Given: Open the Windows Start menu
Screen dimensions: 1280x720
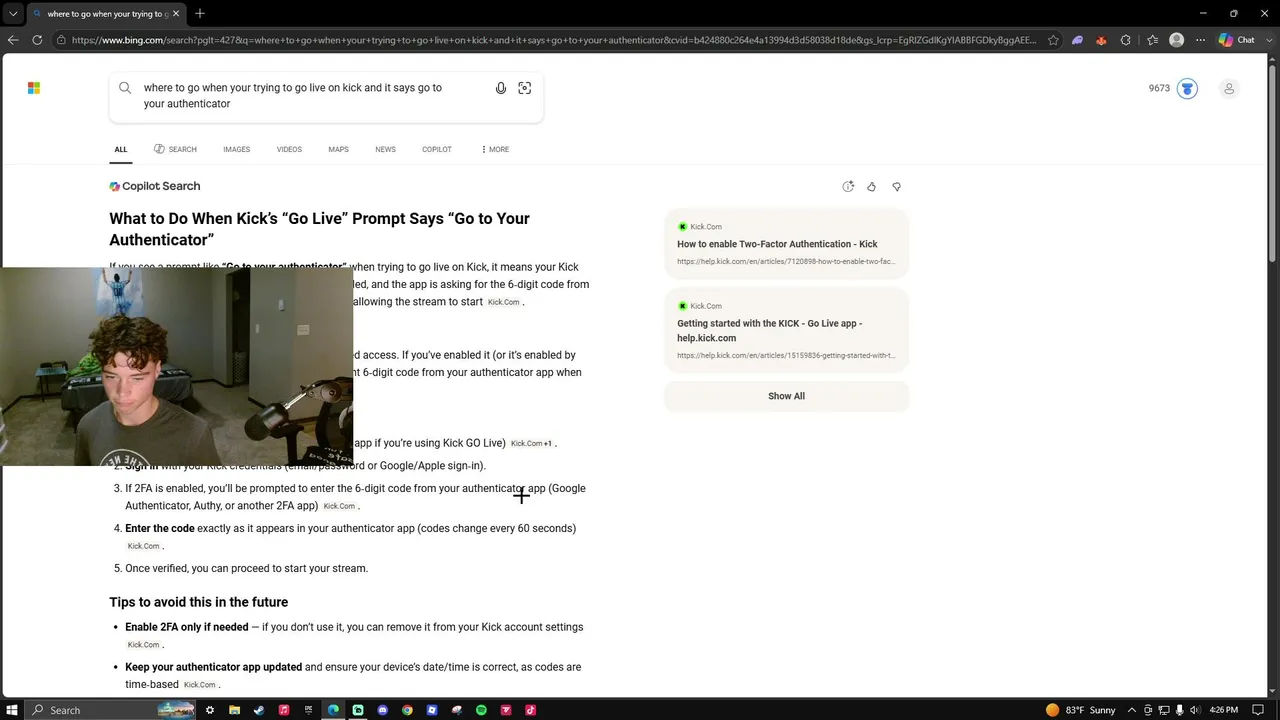Looking at the screenshot, I should (13, 710).
